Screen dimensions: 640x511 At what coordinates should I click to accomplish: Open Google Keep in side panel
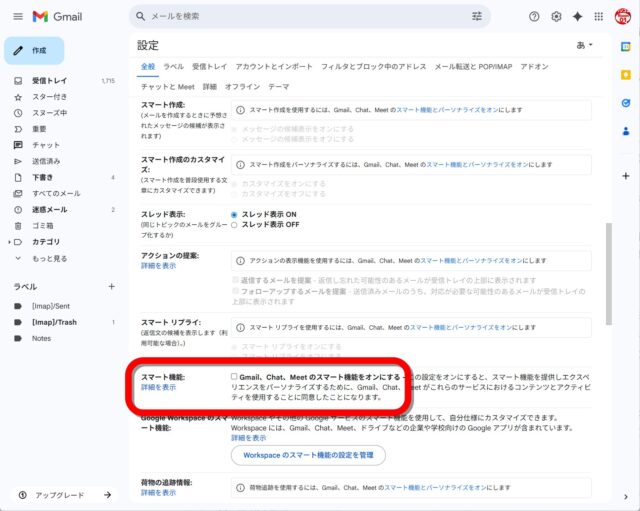[625, 75]
